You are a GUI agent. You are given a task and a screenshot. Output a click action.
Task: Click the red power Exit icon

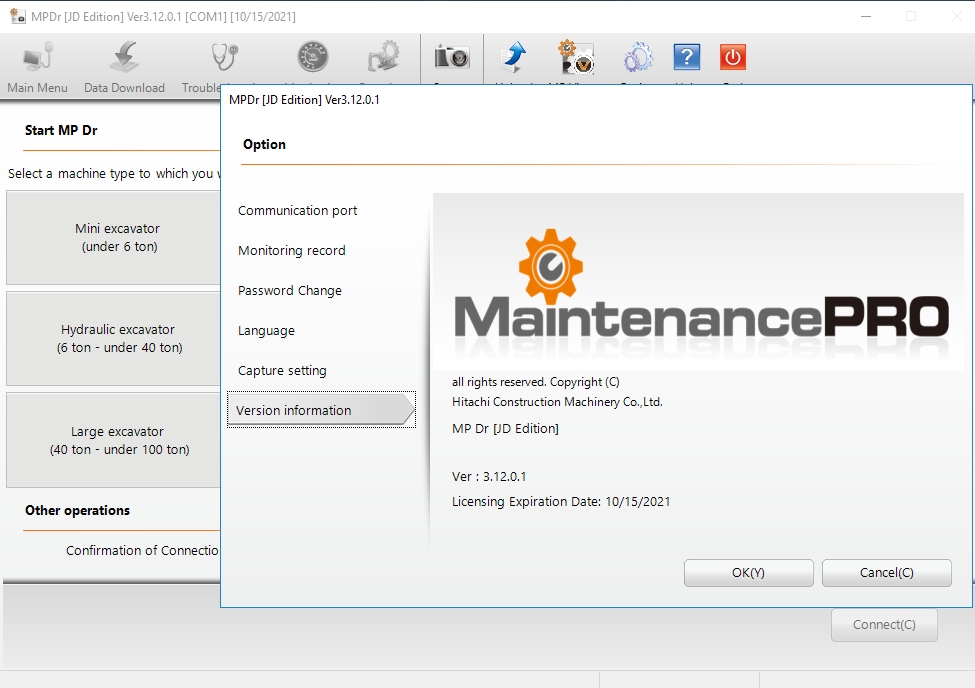click(733, 57)
